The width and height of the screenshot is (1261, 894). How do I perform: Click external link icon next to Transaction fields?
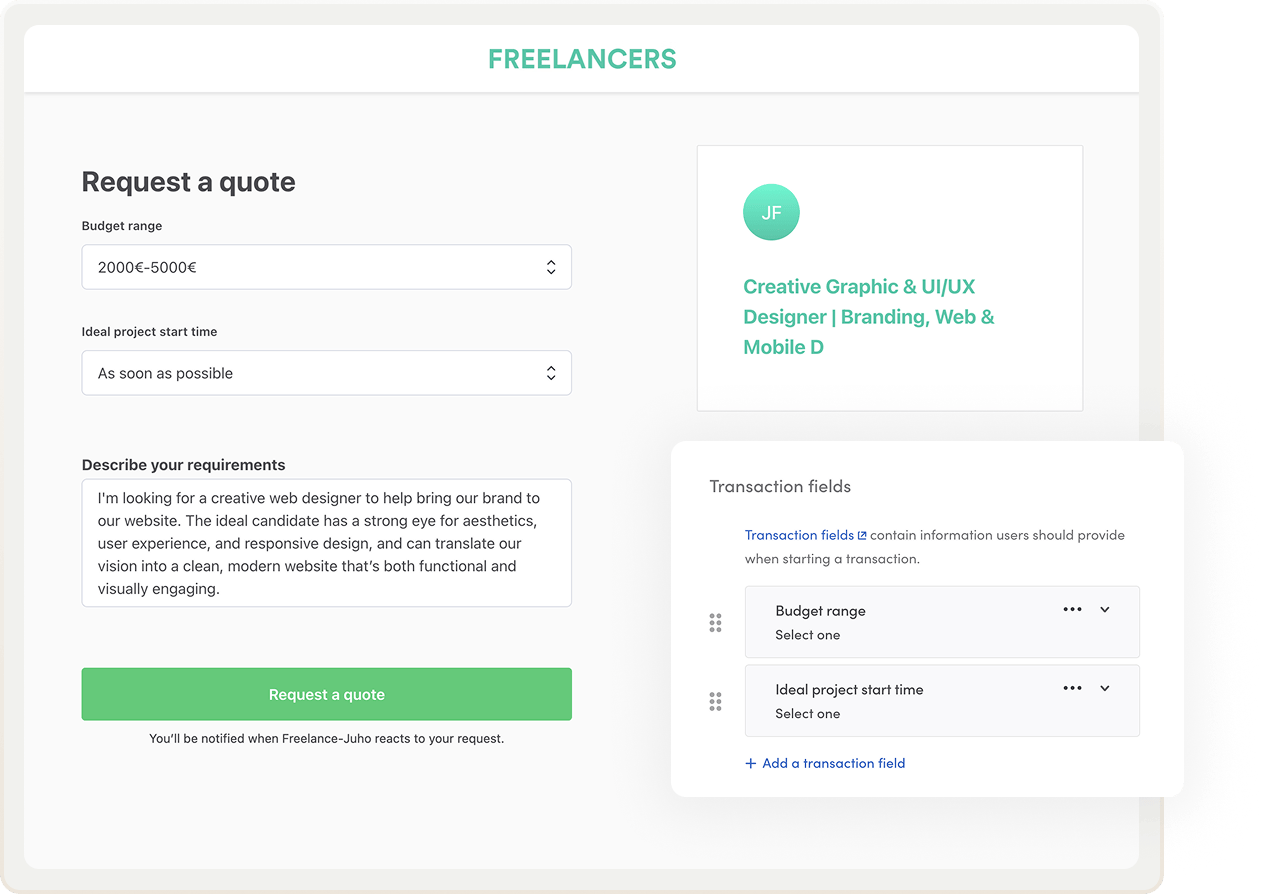[862, 536]
